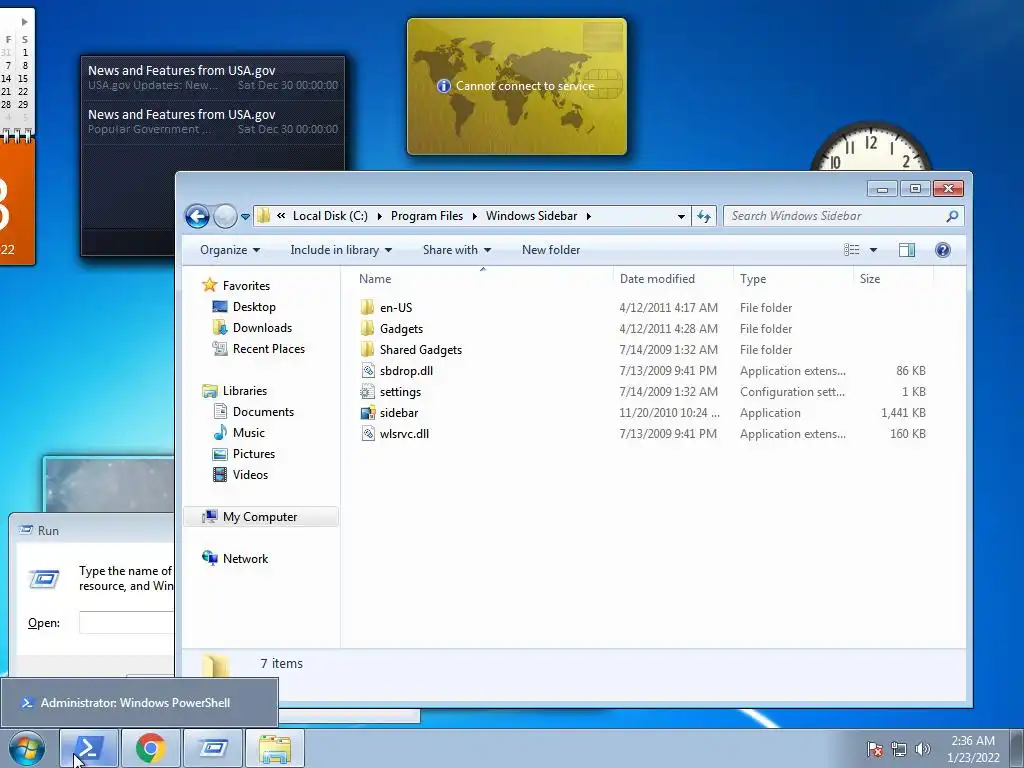Click Program Files in address bar
Screen dimensions: 1024x768
click(x=426, y=216)
